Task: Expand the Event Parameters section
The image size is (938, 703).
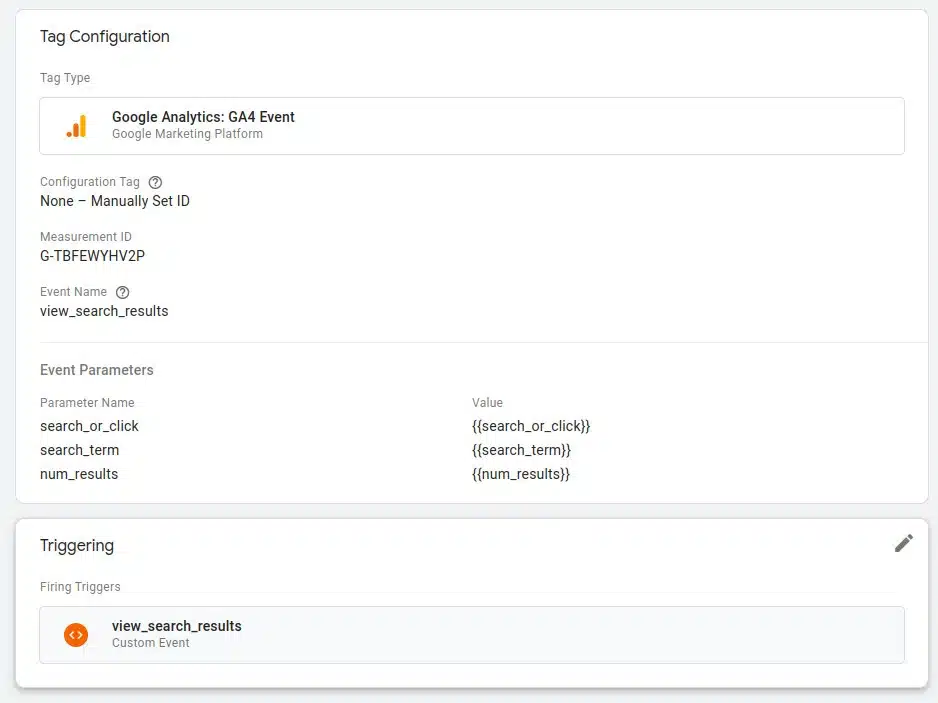Action: (96, 370)
